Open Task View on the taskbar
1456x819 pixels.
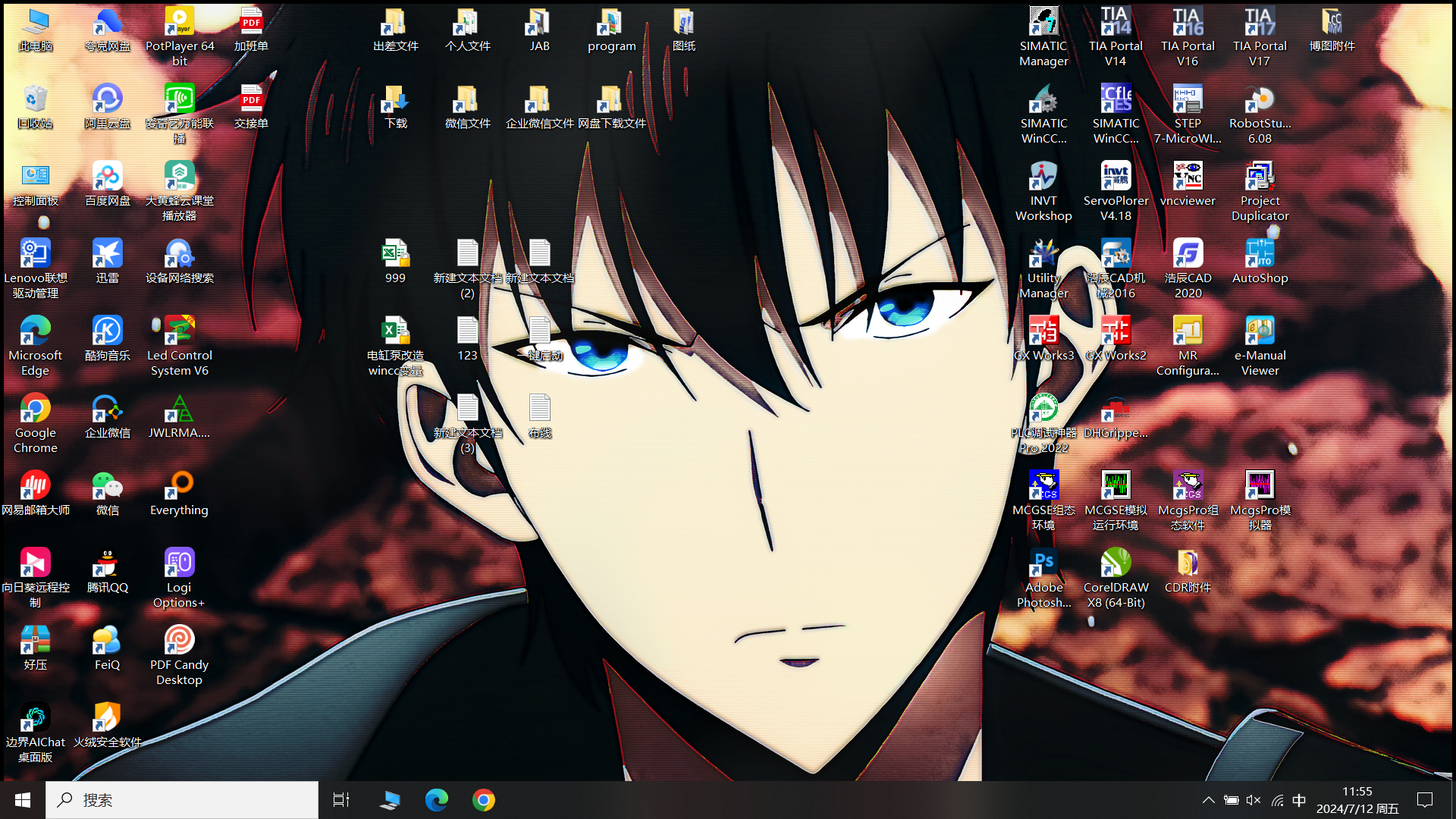pyautogui.click(x=341, y=800)
